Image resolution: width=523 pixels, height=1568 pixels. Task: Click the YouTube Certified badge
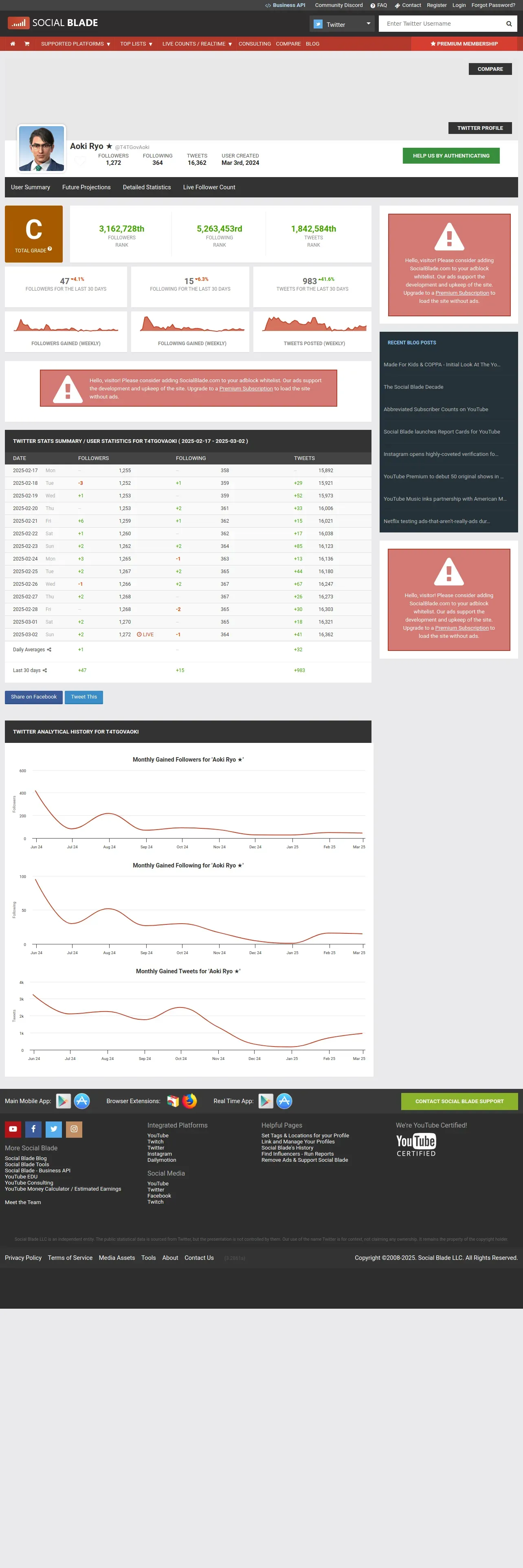tap(416, 1145)
